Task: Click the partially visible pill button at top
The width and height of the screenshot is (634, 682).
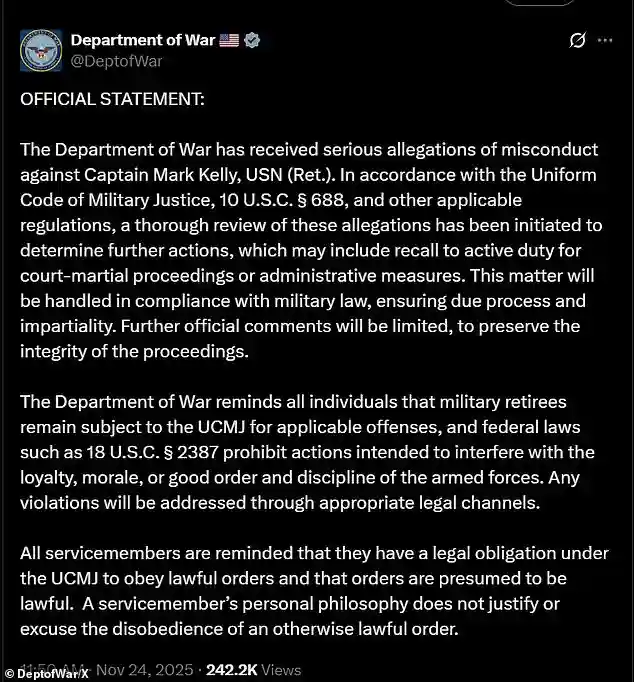Action: click(x=540, y=3)
